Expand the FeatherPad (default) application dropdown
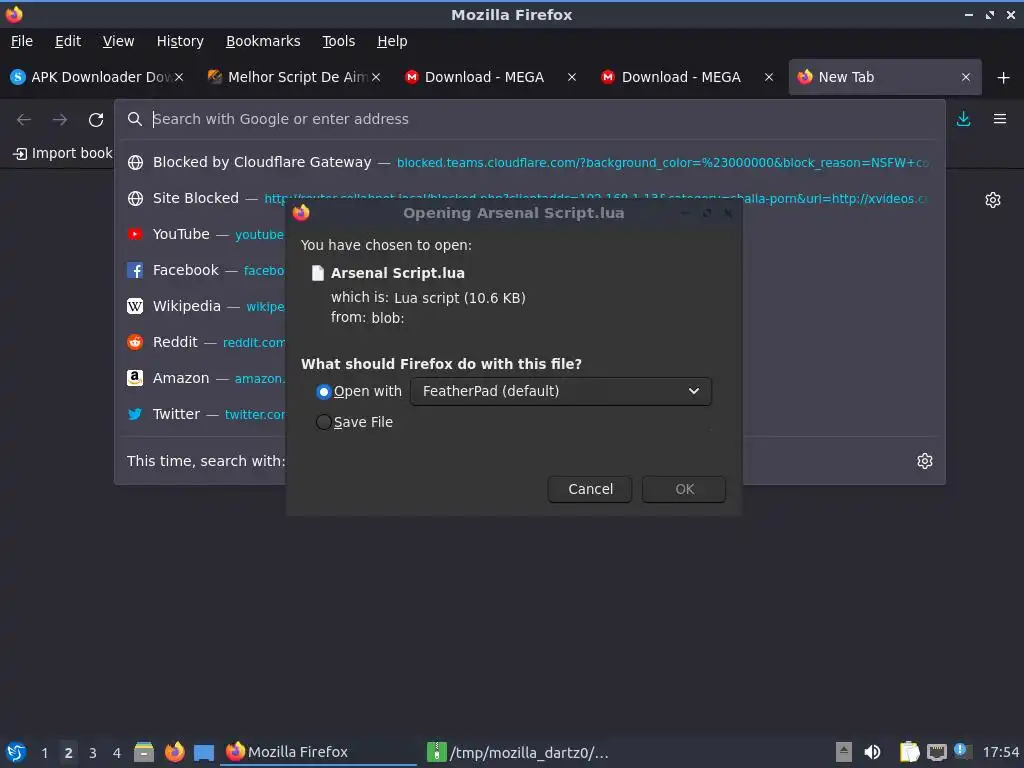The width and height of the screenshot is (1024, 768). point(560,391)
